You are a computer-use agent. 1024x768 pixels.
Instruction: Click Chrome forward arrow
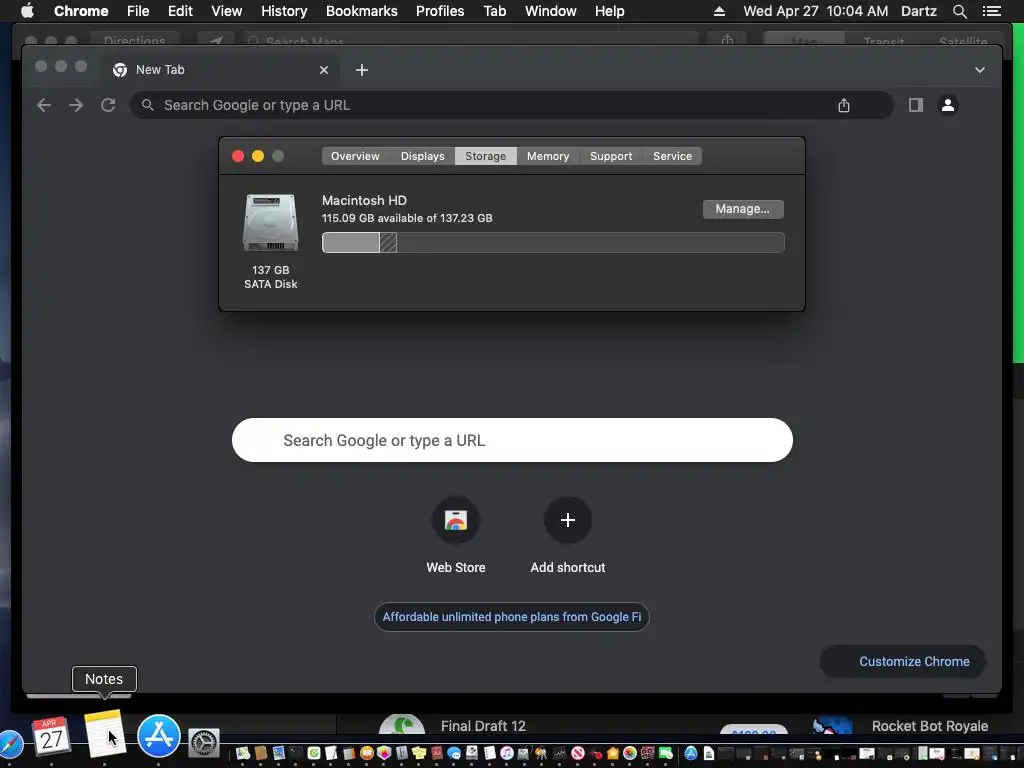point(76,105)
